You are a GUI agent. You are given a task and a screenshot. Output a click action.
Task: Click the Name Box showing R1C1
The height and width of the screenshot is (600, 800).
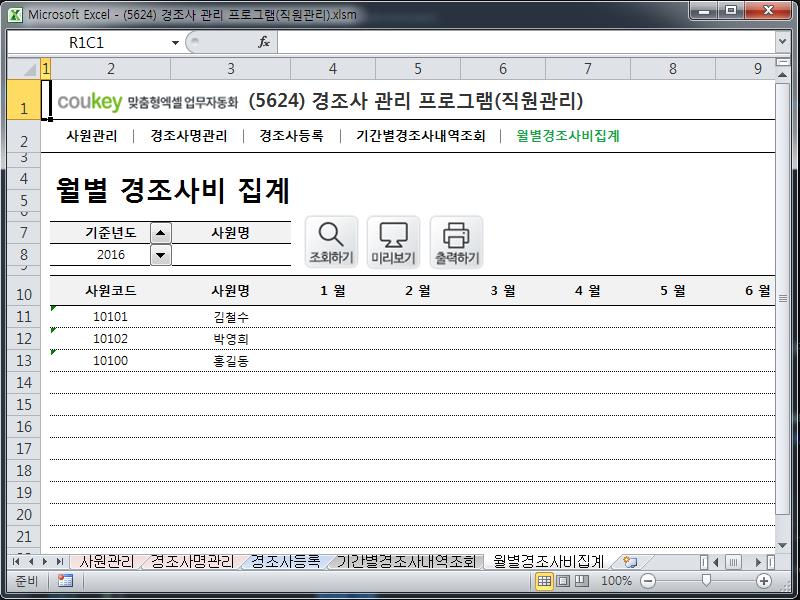[x=87, y=43]
